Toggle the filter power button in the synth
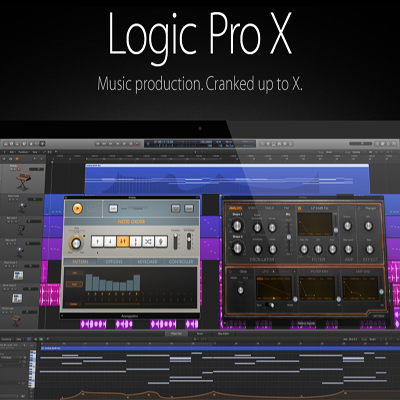Screen dimensions: 400x400 (x=299, y=208)
